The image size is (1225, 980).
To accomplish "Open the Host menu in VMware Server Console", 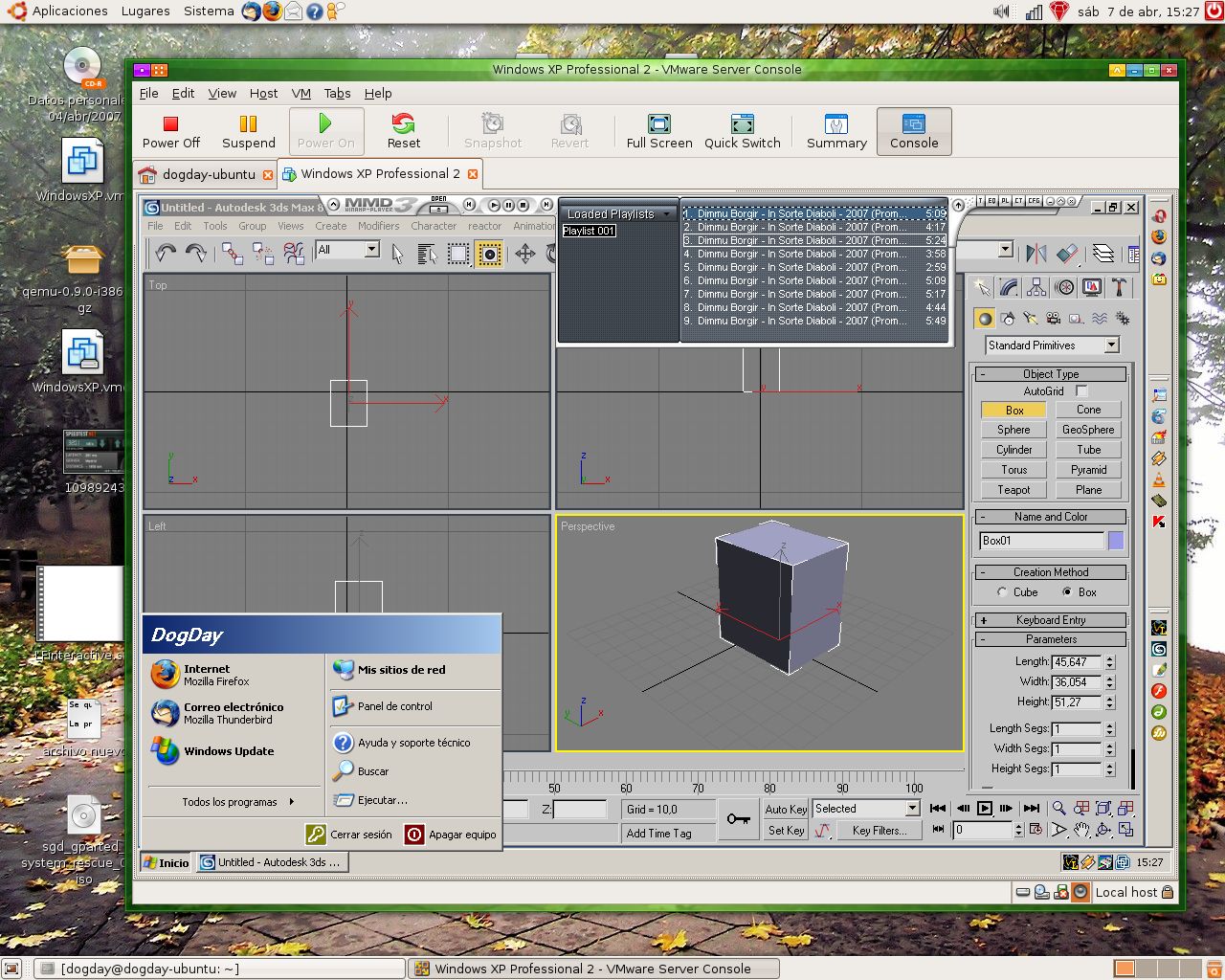I will [263, 94].
